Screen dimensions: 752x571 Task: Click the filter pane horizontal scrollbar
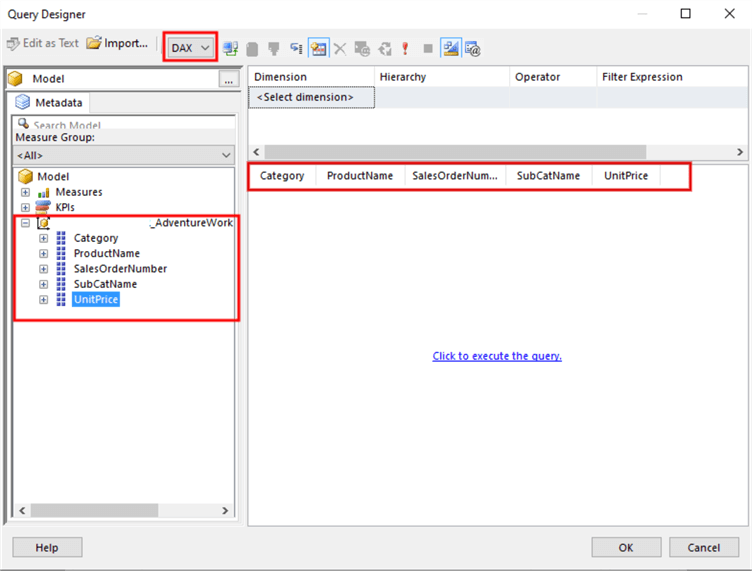pos(450,152)
